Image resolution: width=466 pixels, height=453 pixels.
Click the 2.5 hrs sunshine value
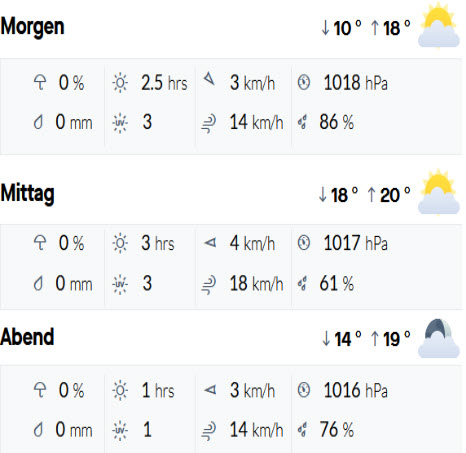164,83
